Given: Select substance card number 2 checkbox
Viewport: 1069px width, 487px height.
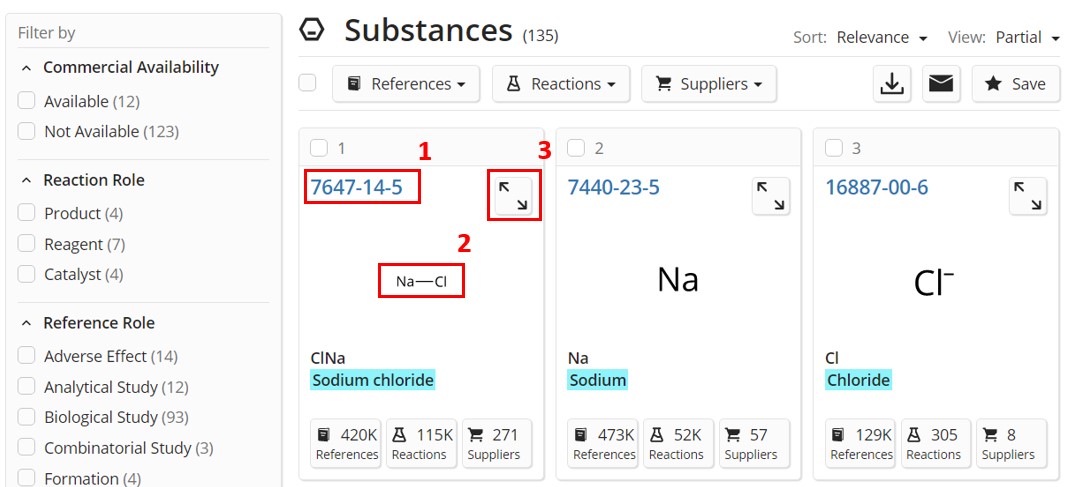Looking at the screenshot, I should click(x=576, y=148).
